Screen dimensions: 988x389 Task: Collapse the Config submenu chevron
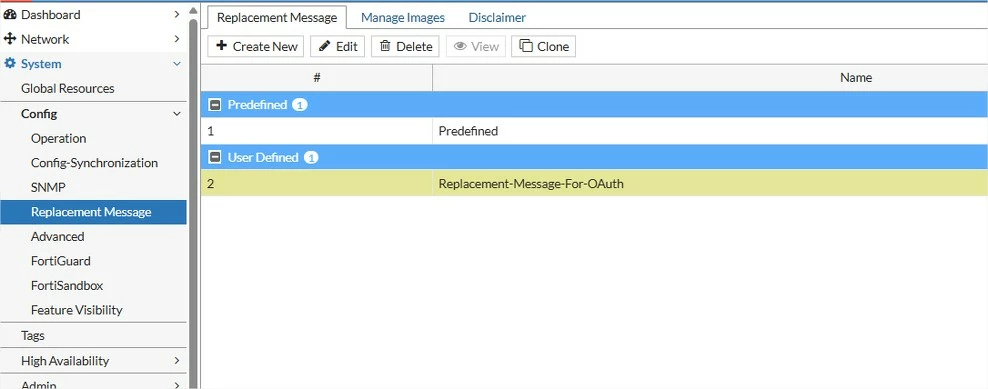coord(177,114)
